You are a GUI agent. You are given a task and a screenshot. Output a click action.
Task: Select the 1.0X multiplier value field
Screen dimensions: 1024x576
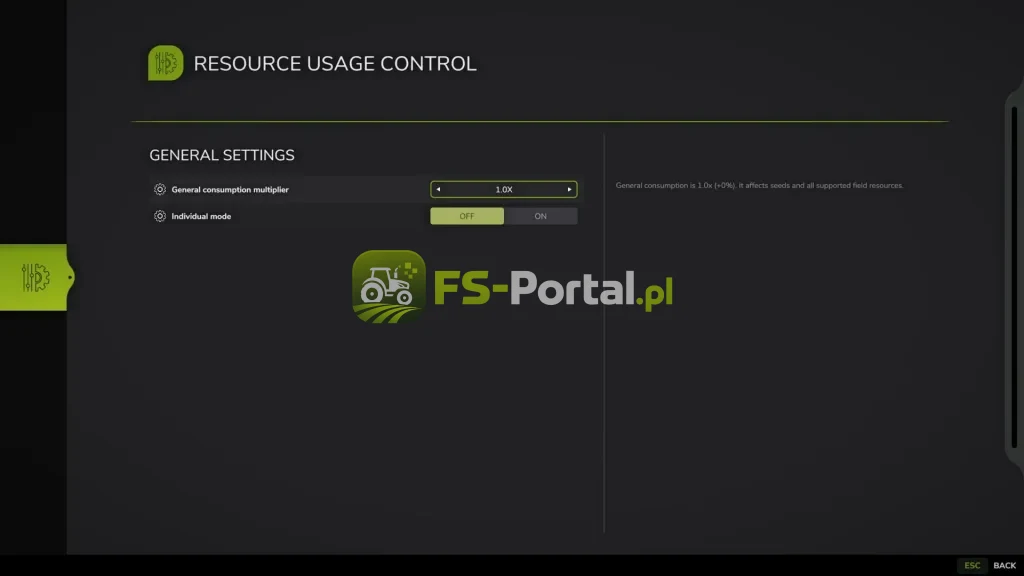504,189
